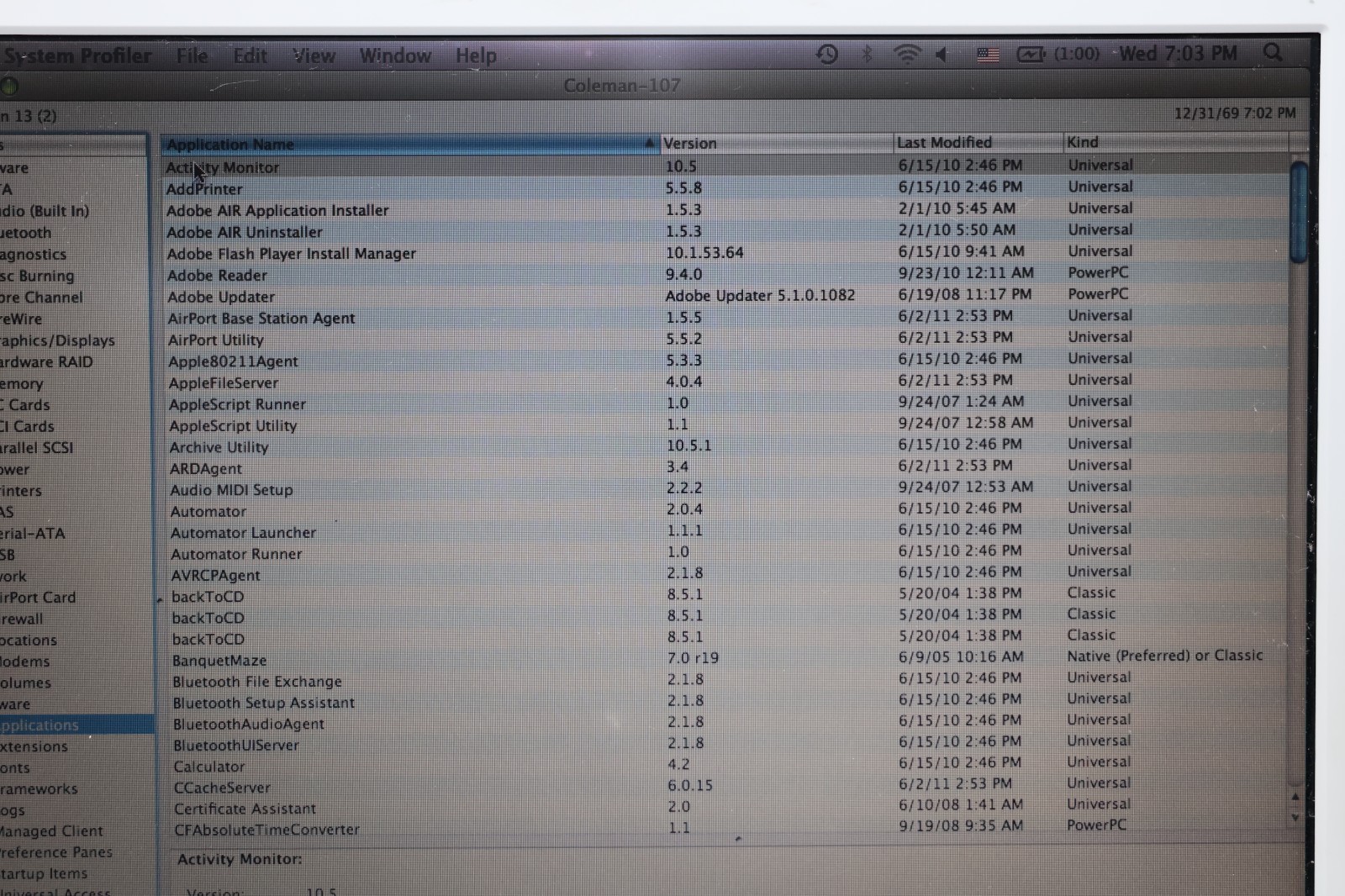Viewport: 1345px width, 896px height.
Task: Open the File menu
Action: pos(192,56)
